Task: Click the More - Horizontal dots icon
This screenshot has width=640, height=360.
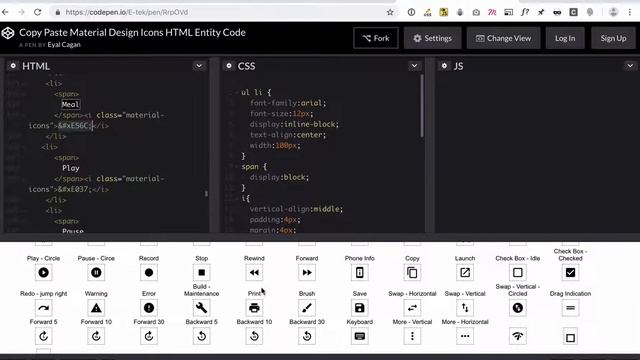Action: click(465, 336)
